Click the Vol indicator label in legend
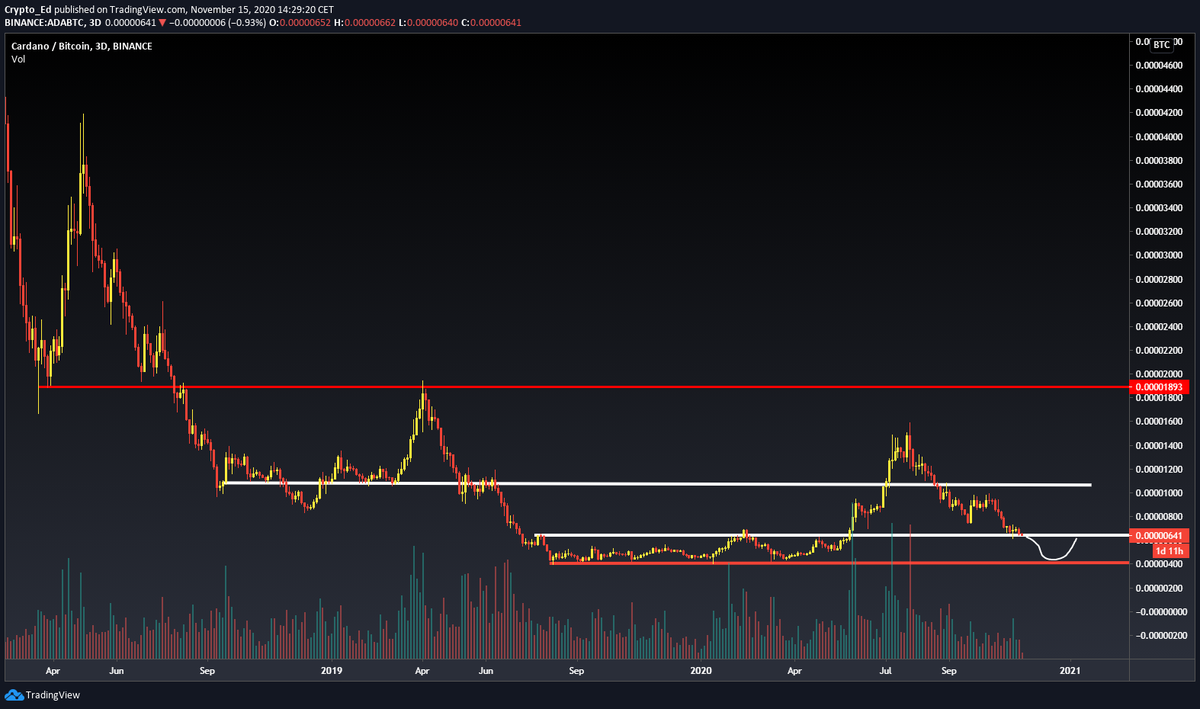Screen dimensions: 1200x709 click(x=17, y=59)
